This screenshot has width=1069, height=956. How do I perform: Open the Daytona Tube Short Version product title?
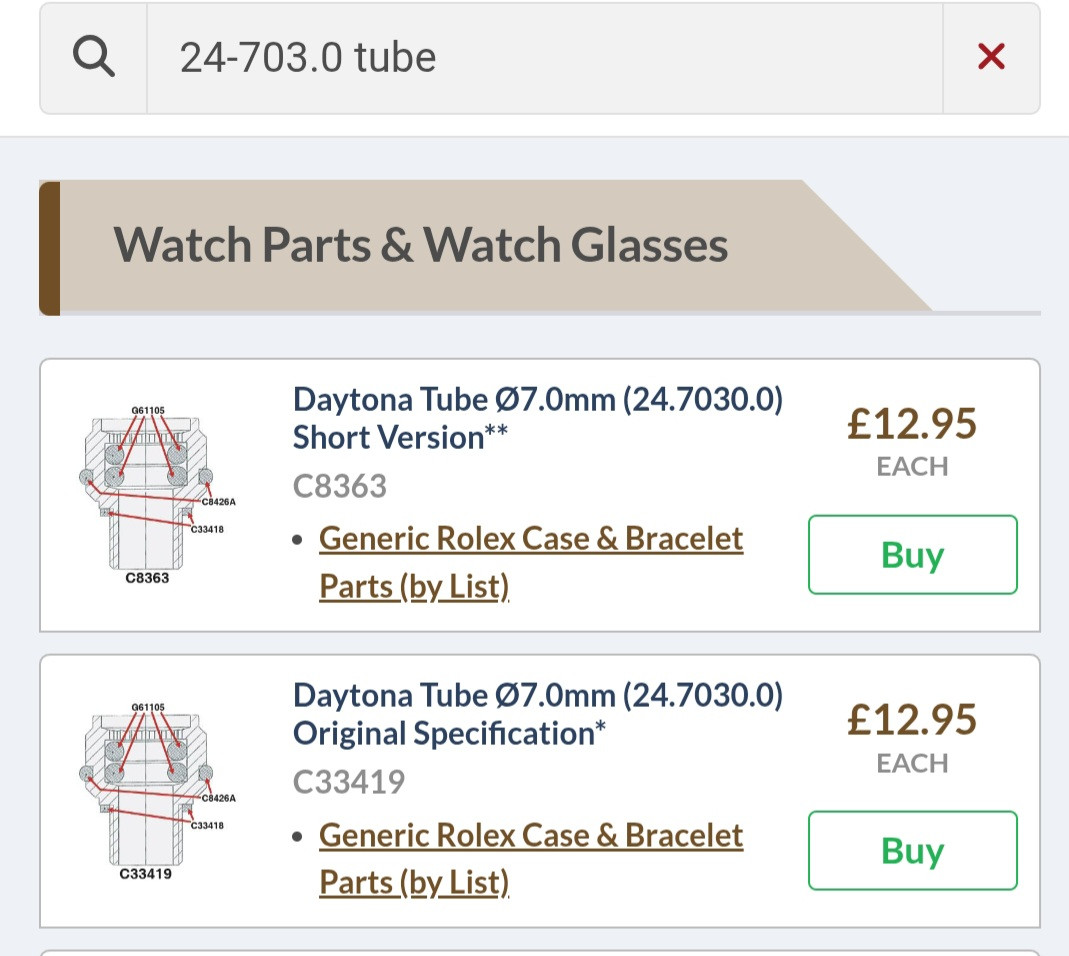[537, 418]
